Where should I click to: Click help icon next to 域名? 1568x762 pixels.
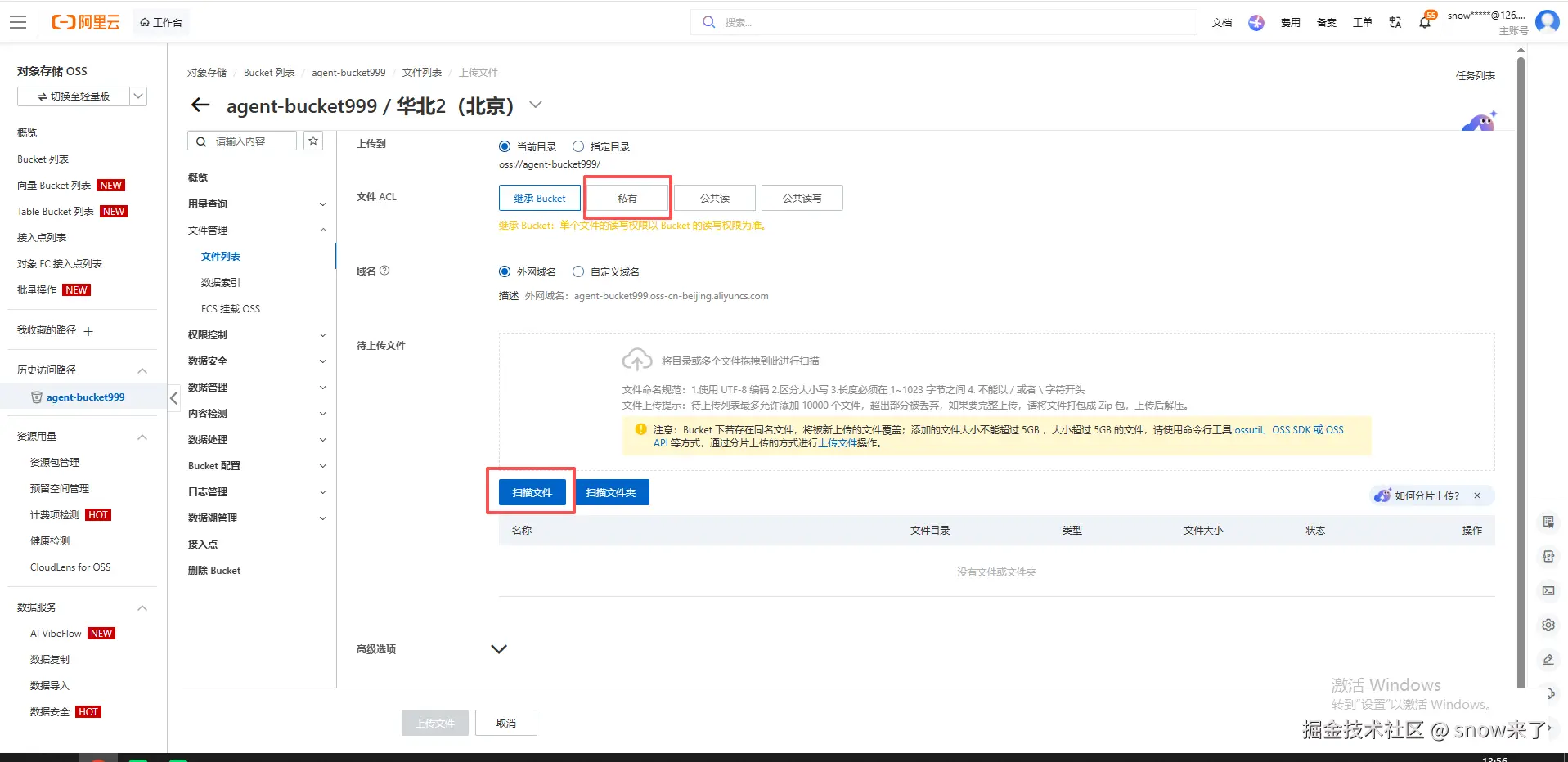[x=384, y=271]
